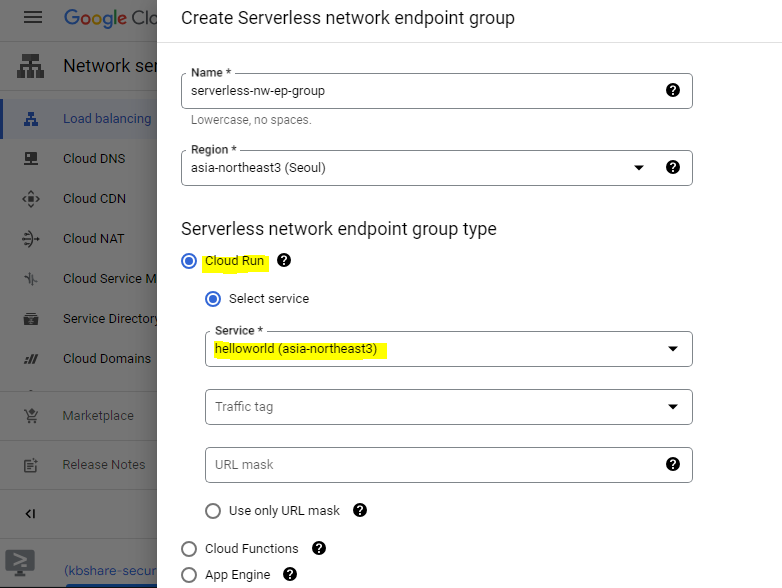Open the Region dropdown arrow
This screenshot has height=588, width=782.
click(639, 168)
